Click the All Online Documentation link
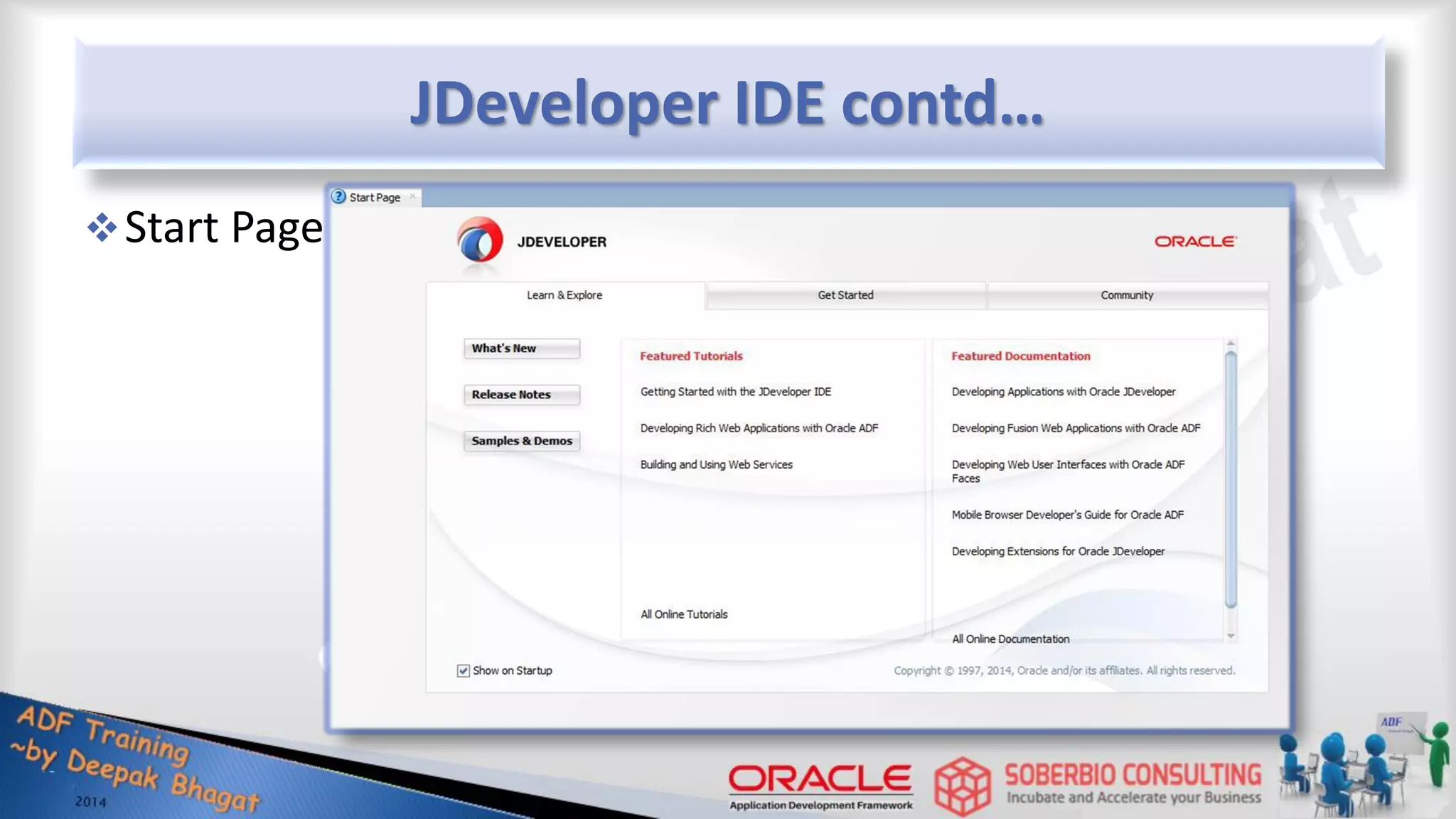 click(1010, 639)
